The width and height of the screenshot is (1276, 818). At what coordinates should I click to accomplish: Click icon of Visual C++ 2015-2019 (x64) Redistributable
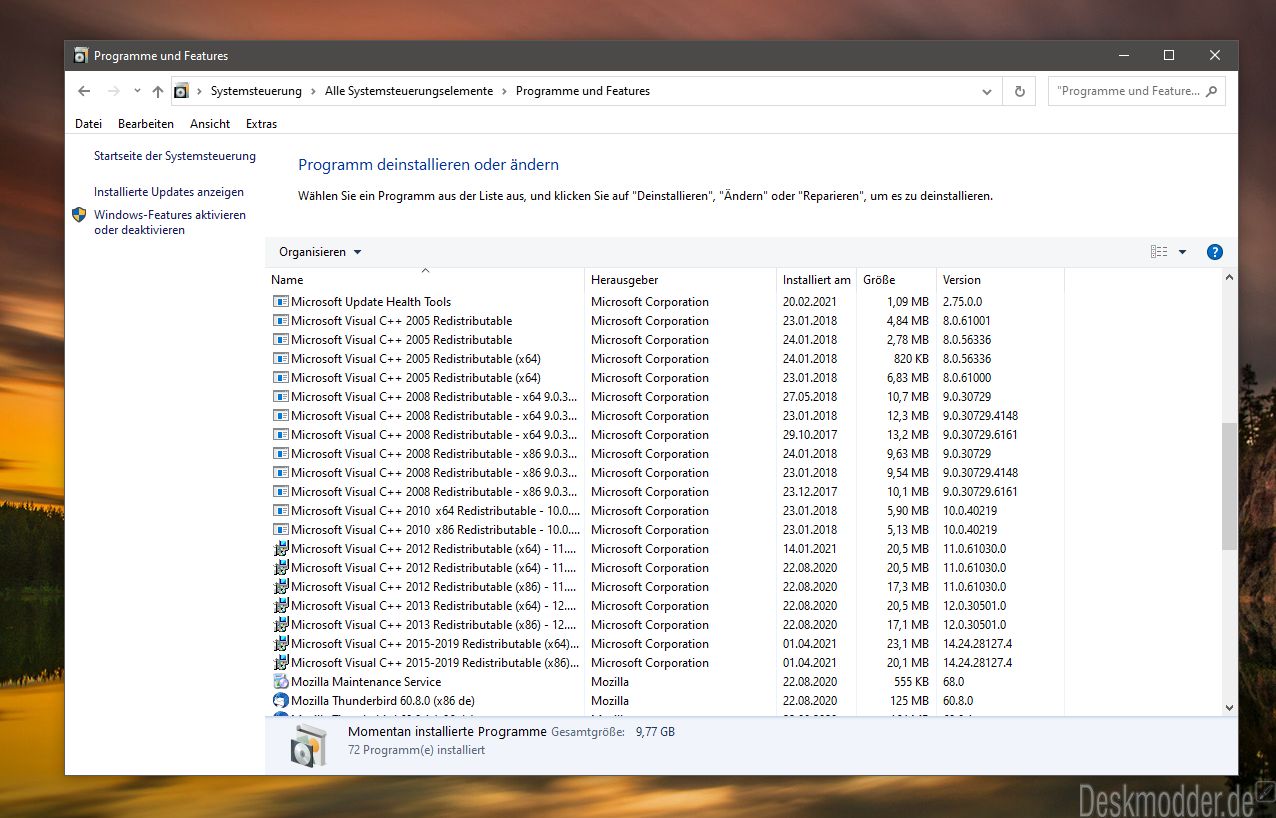click(281, 644)
